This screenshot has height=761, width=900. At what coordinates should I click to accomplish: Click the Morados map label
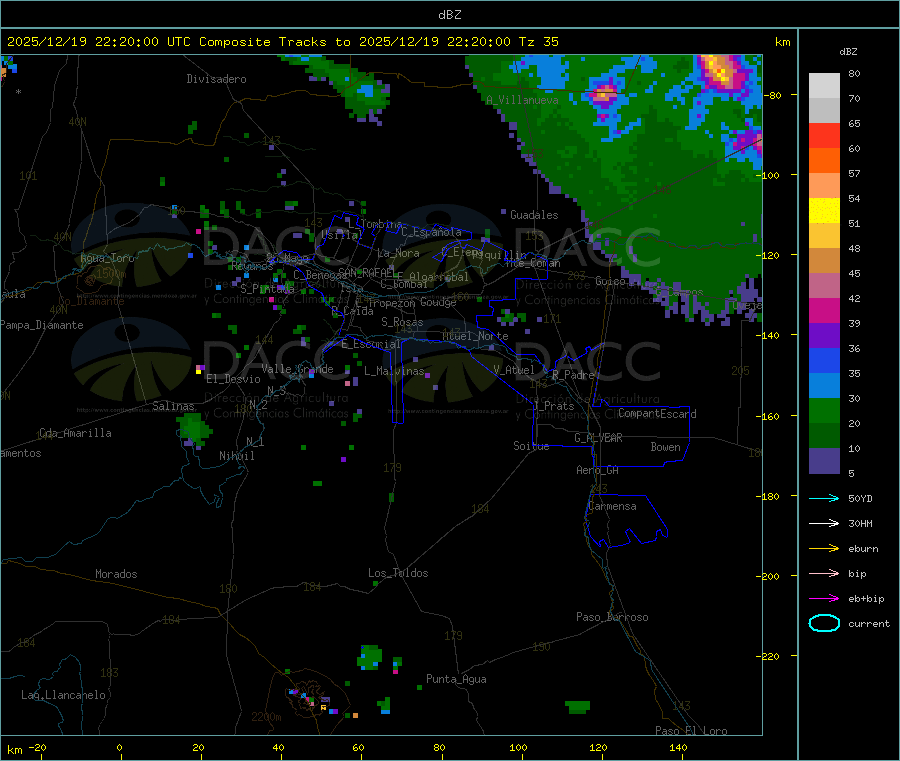click(116, 574)
